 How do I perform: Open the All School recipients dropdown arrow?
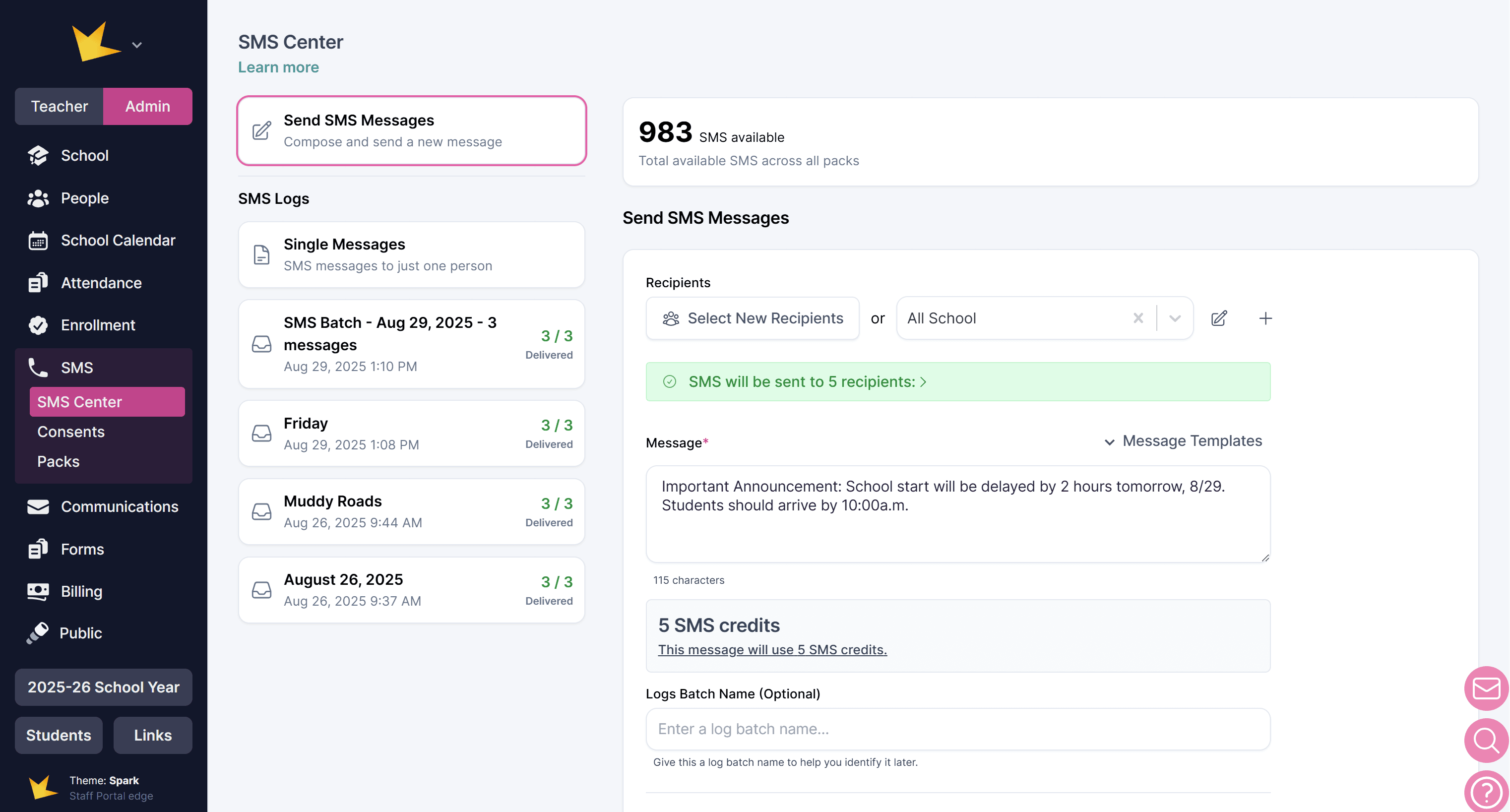coord(1175,318)
